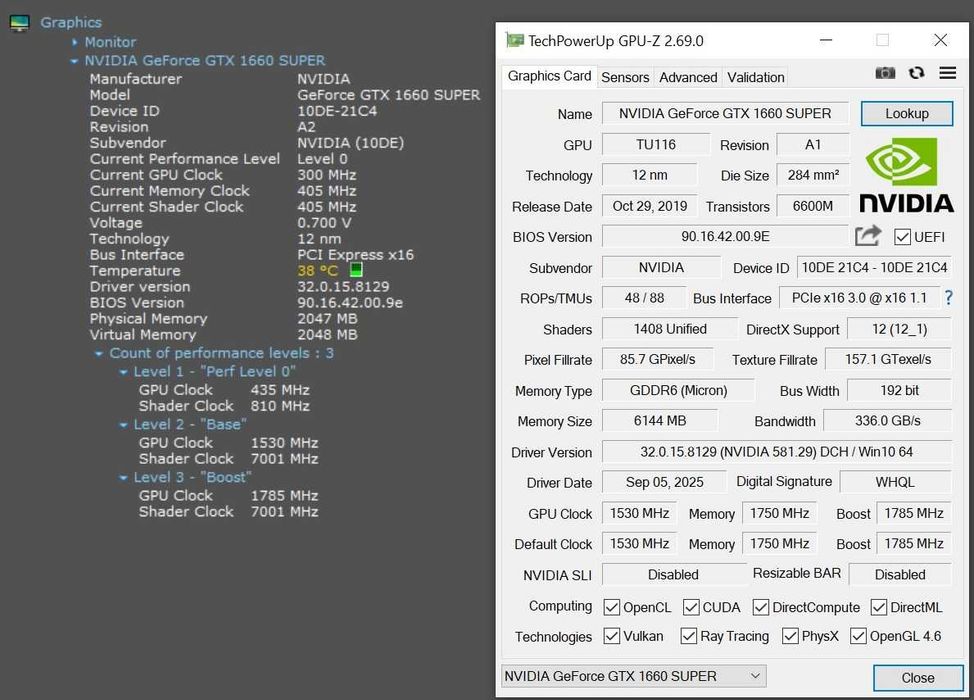974x700 pixels.
Task: Click the Name field in GPU-Z
Action: click(x=725, y=114)
